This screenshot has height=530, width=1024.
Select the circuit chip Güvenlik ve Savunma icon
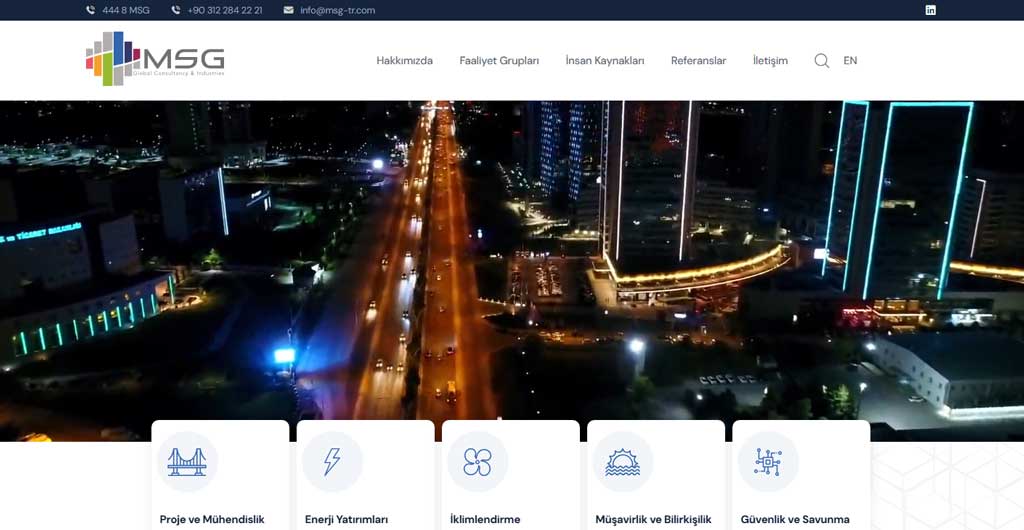768,461
